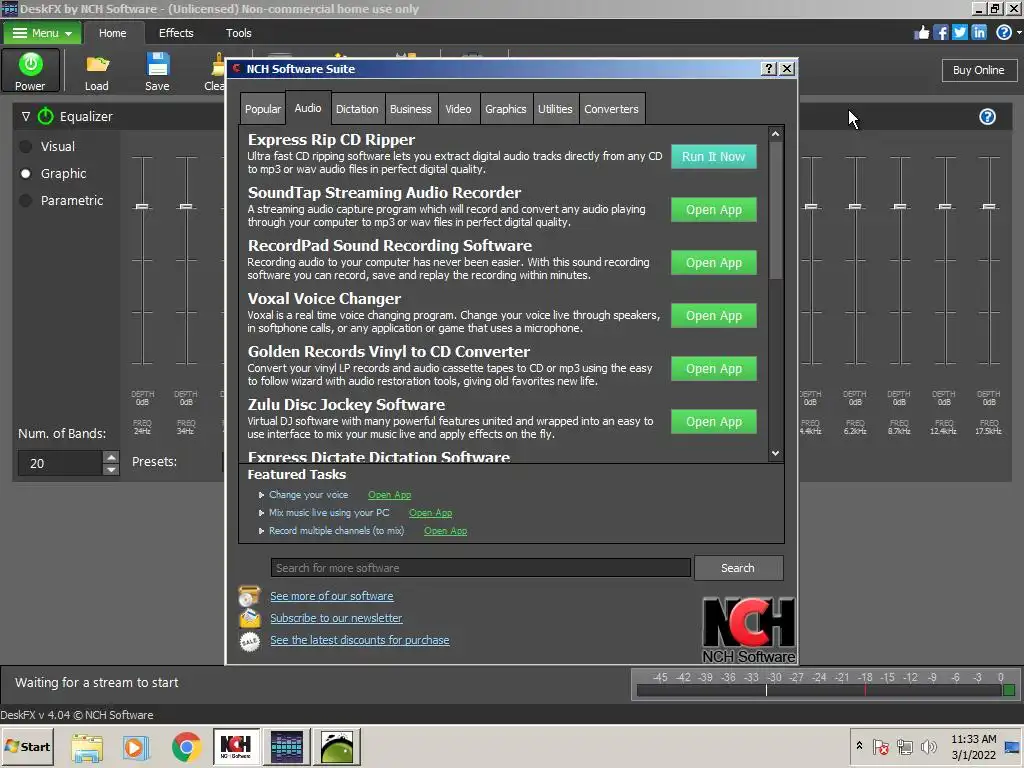The image size is (1024, 768).
Task: Switch to the Video tab
Action: (458, 109)
